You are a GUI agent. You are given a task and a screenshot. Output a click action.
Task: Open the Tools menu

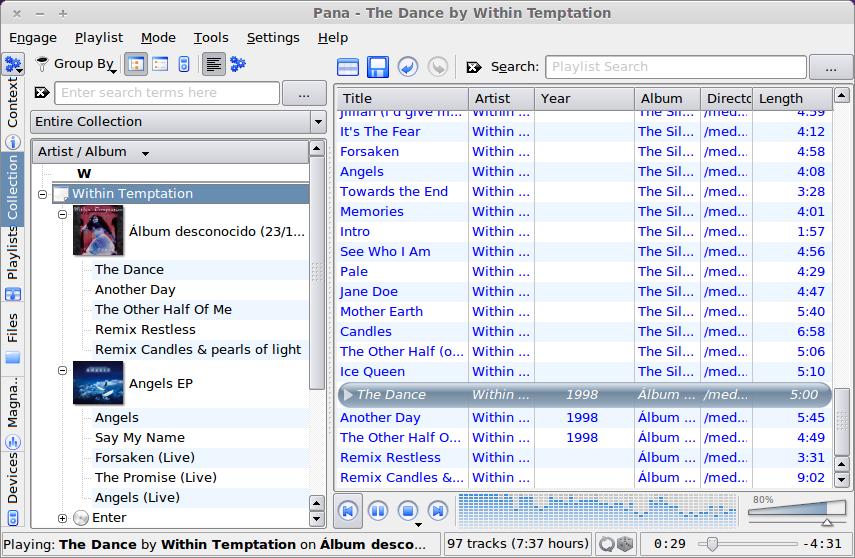211,37
